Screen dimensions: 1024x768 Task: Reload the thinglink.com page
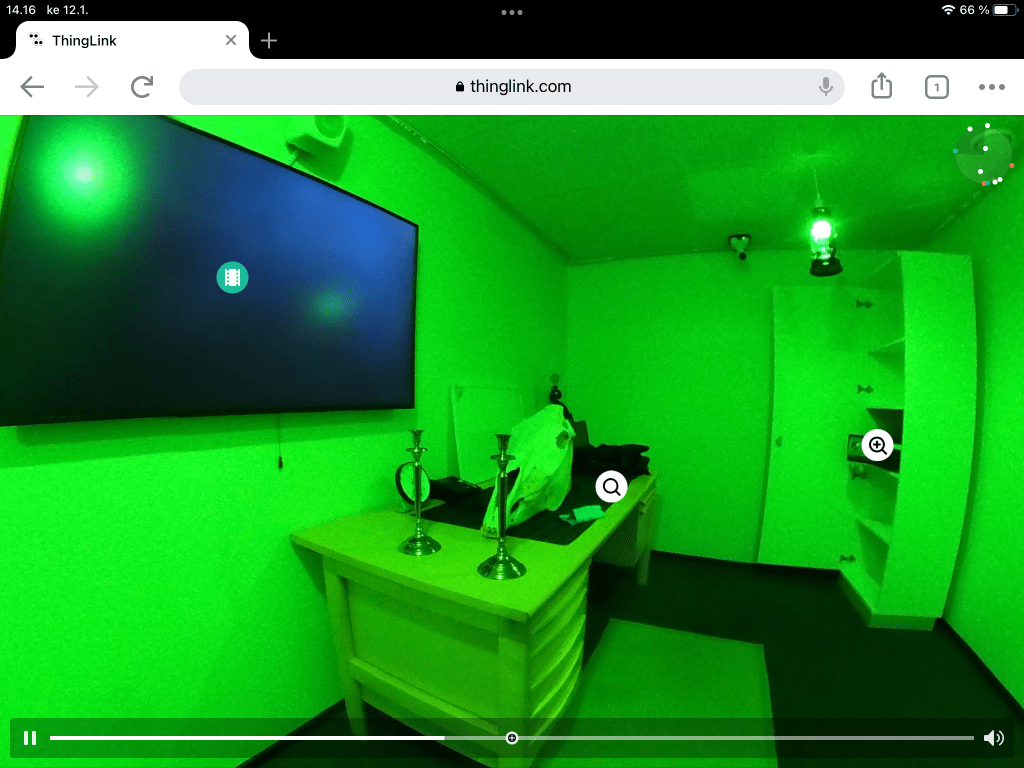click(x=142, y=87)
